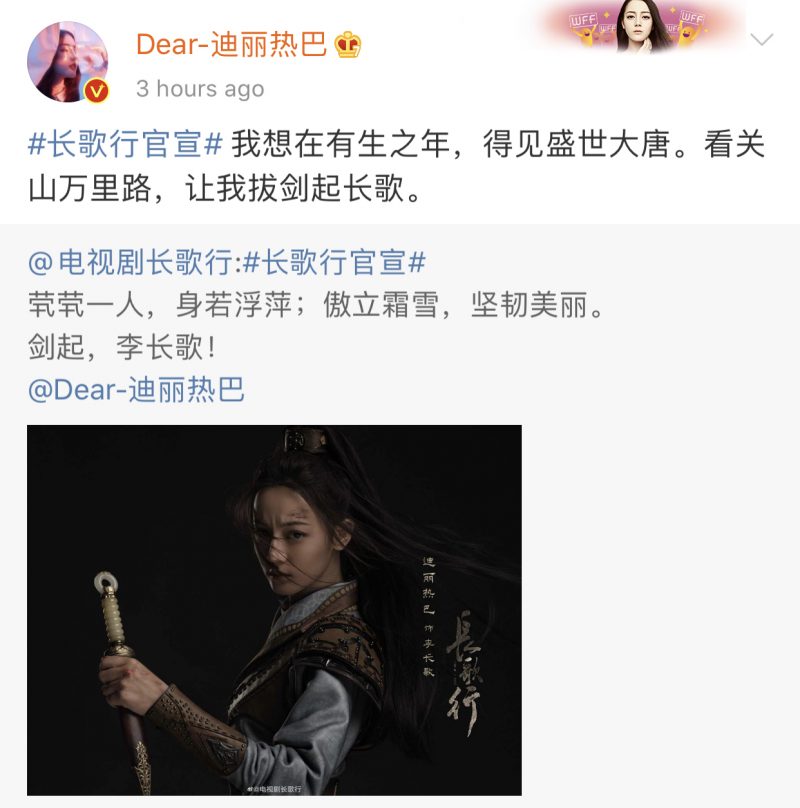Click the left WFF sticker in the banner

pyautogui.click(x=585, y=29)
